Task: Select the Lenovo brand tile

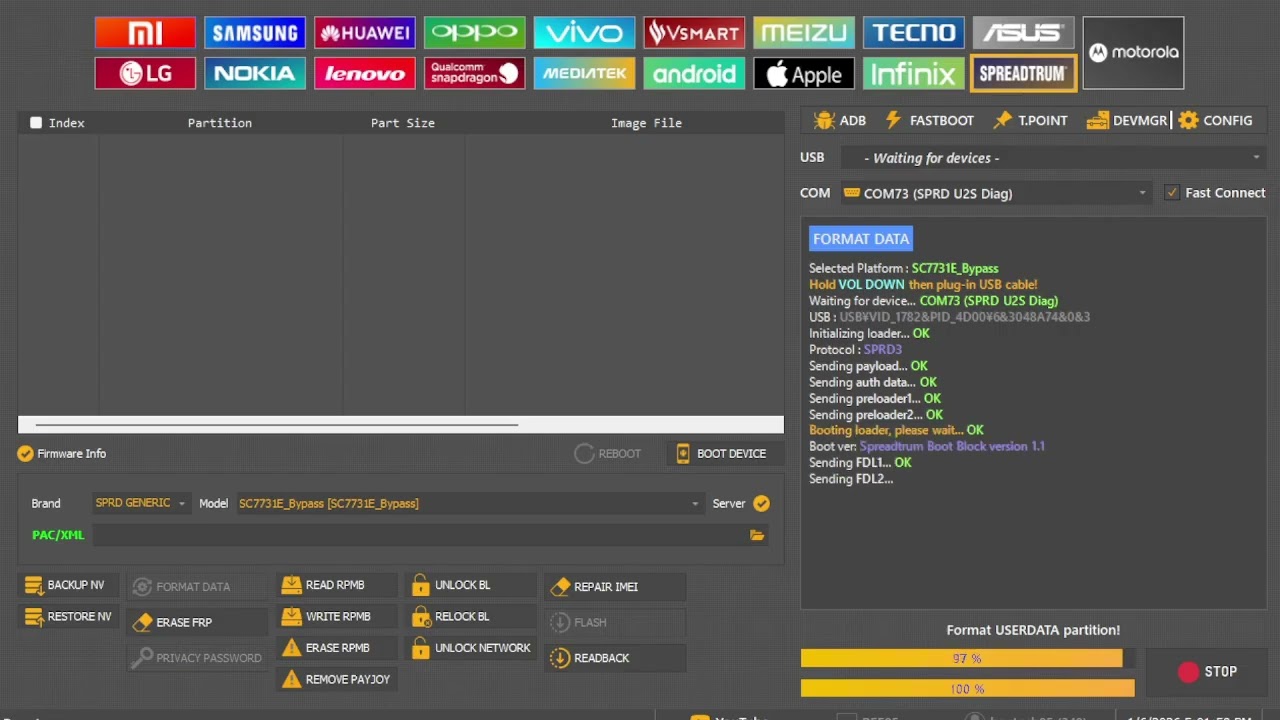Action: 365,73
